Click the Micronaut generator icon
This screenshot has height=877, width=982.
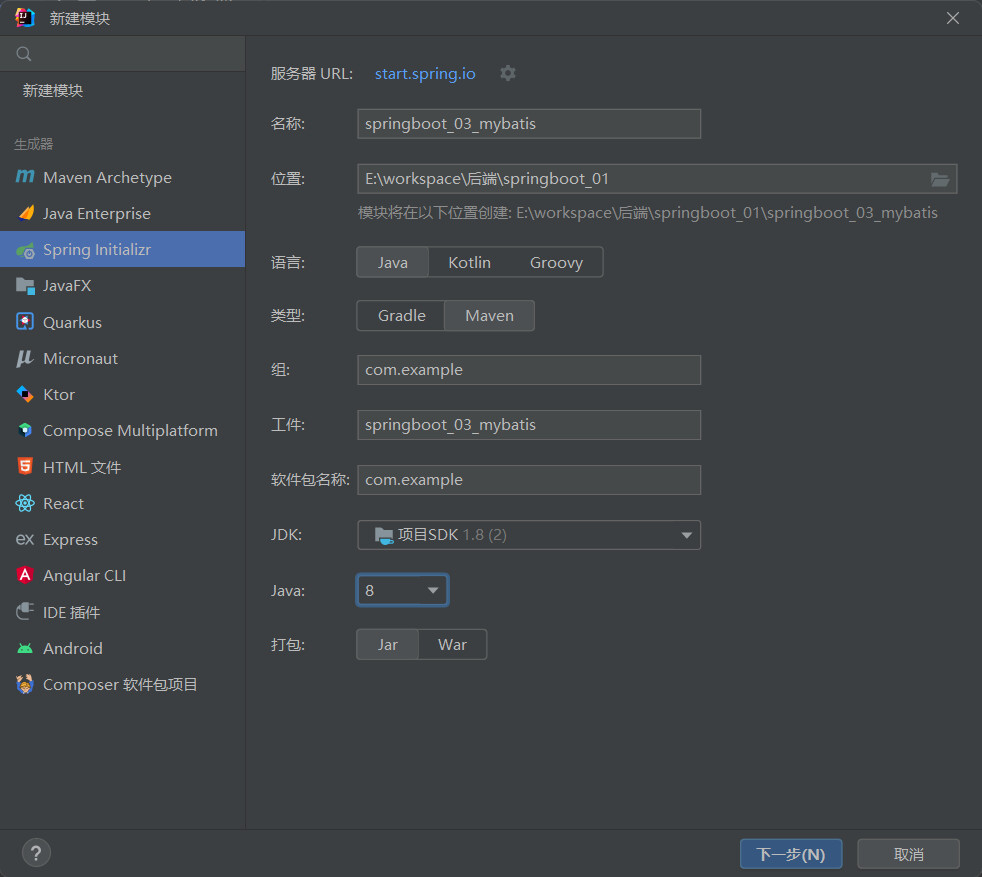coord(25,358)
